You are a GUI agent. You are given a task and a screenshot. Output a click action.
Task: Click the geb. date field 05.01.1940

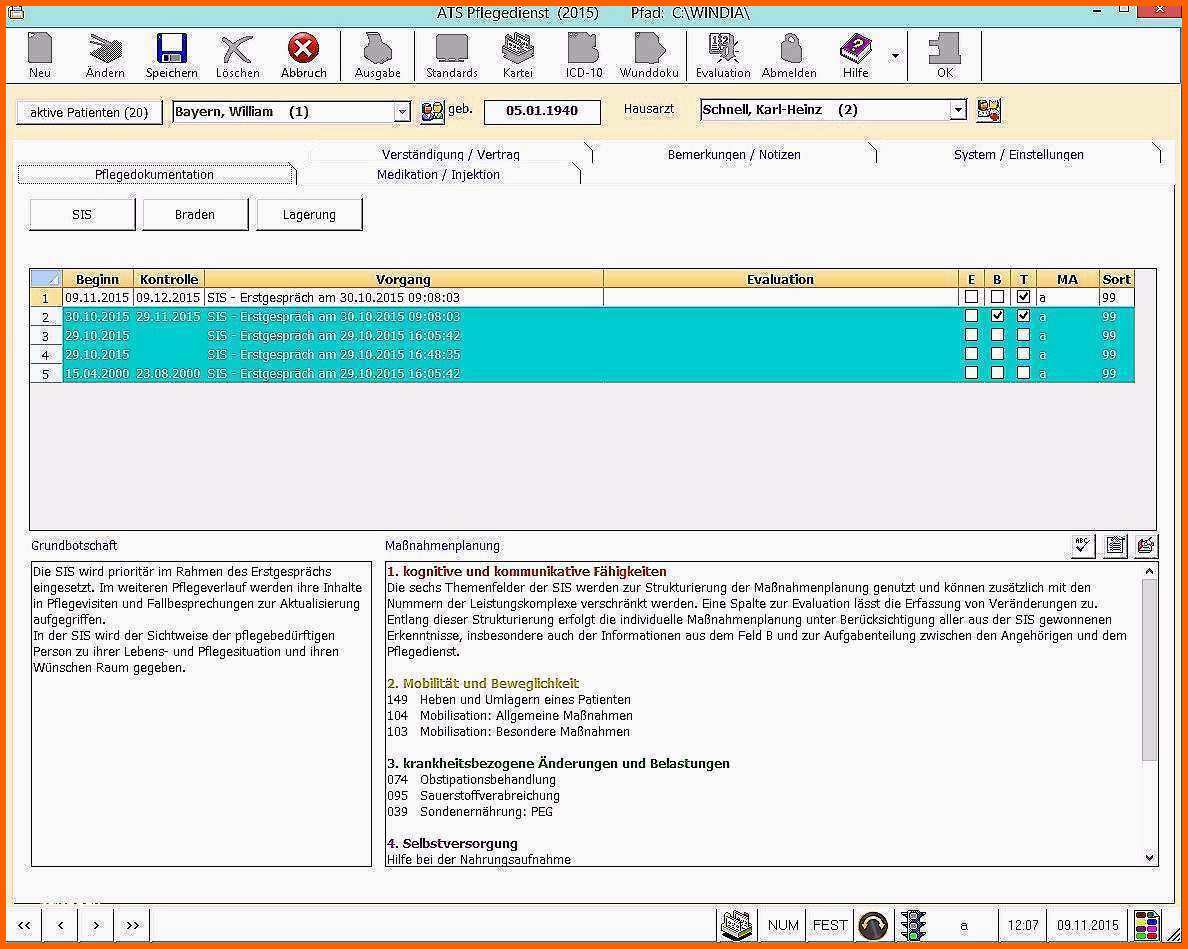click(x=542, y=111)
